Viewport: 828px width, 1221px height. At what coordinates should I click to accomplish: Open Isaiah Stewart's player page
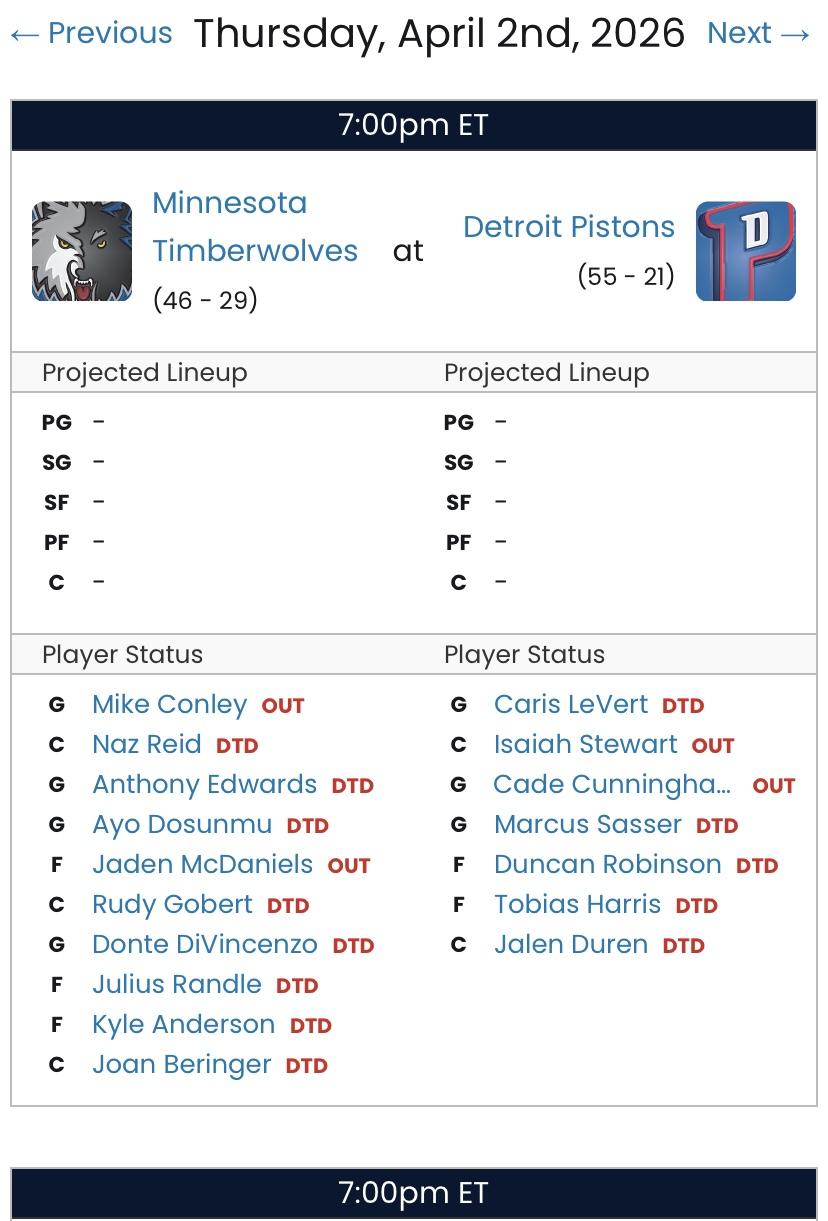[x=585, y=744]
